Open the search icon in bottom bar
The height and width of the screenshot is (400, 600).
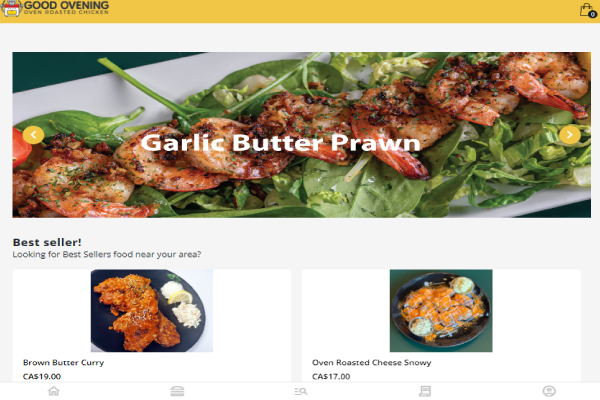(x=301, y=391)
